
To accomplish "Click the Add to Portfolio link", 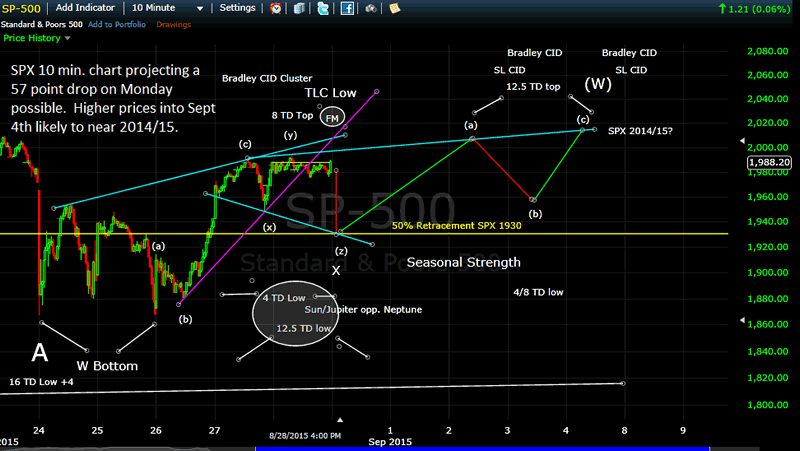I will (117, 24).
